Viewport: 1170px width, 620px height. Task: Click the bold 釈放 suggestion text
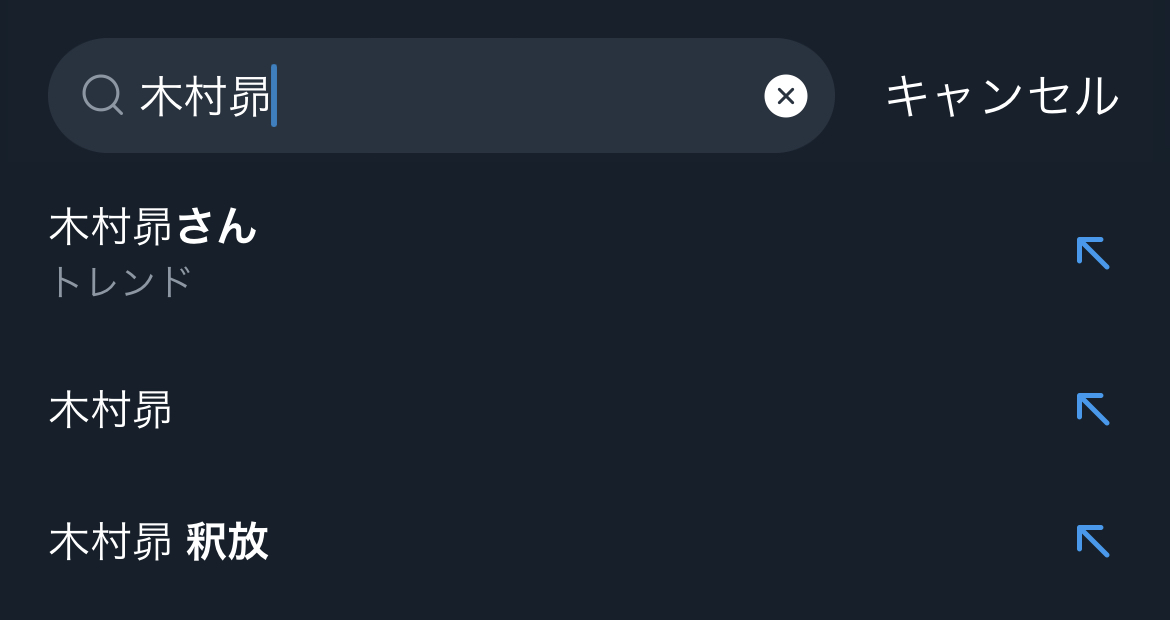pyautogui.click(x=228, y=542)
